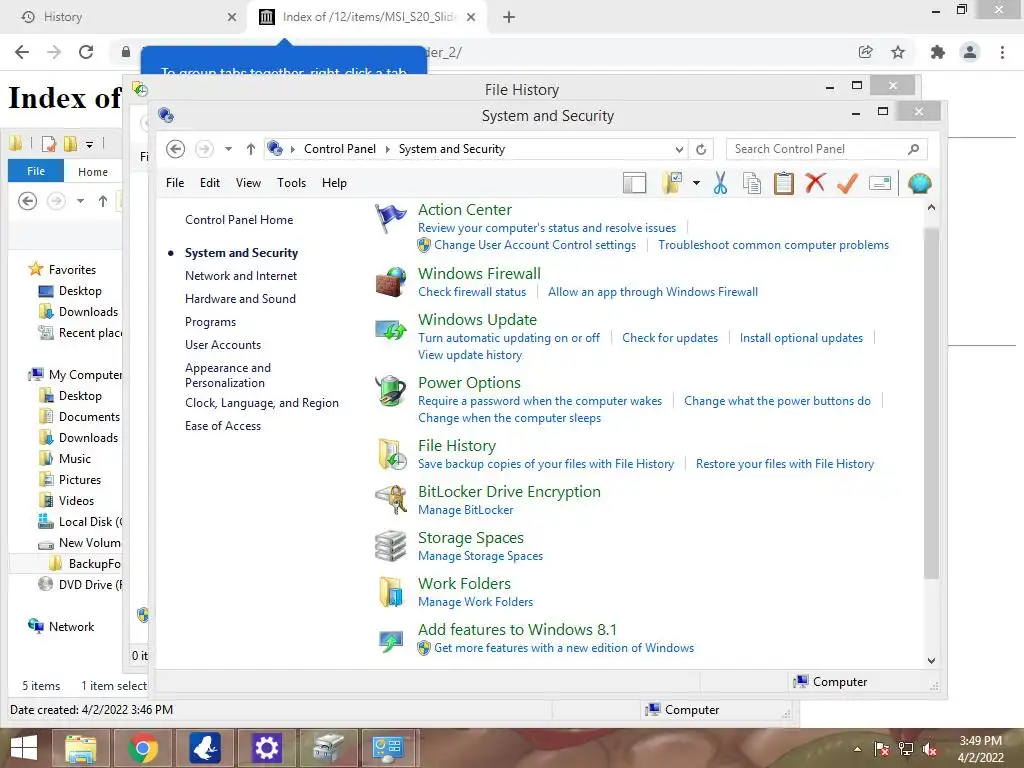The height and width of the screenshot is (768, 1024).
Task: Click scroll down arrow in Control Panel
Action: click(931, 660)
